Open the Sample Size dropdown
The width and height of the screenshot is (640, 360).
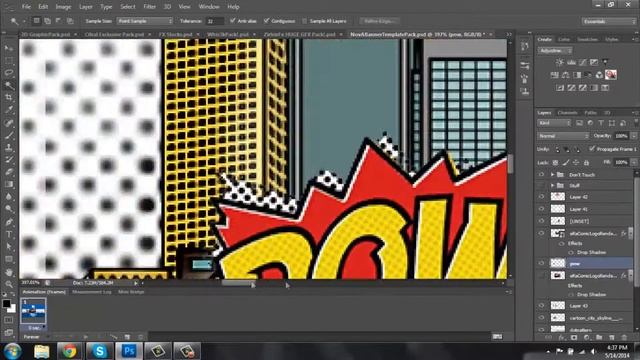pos(145,21)
